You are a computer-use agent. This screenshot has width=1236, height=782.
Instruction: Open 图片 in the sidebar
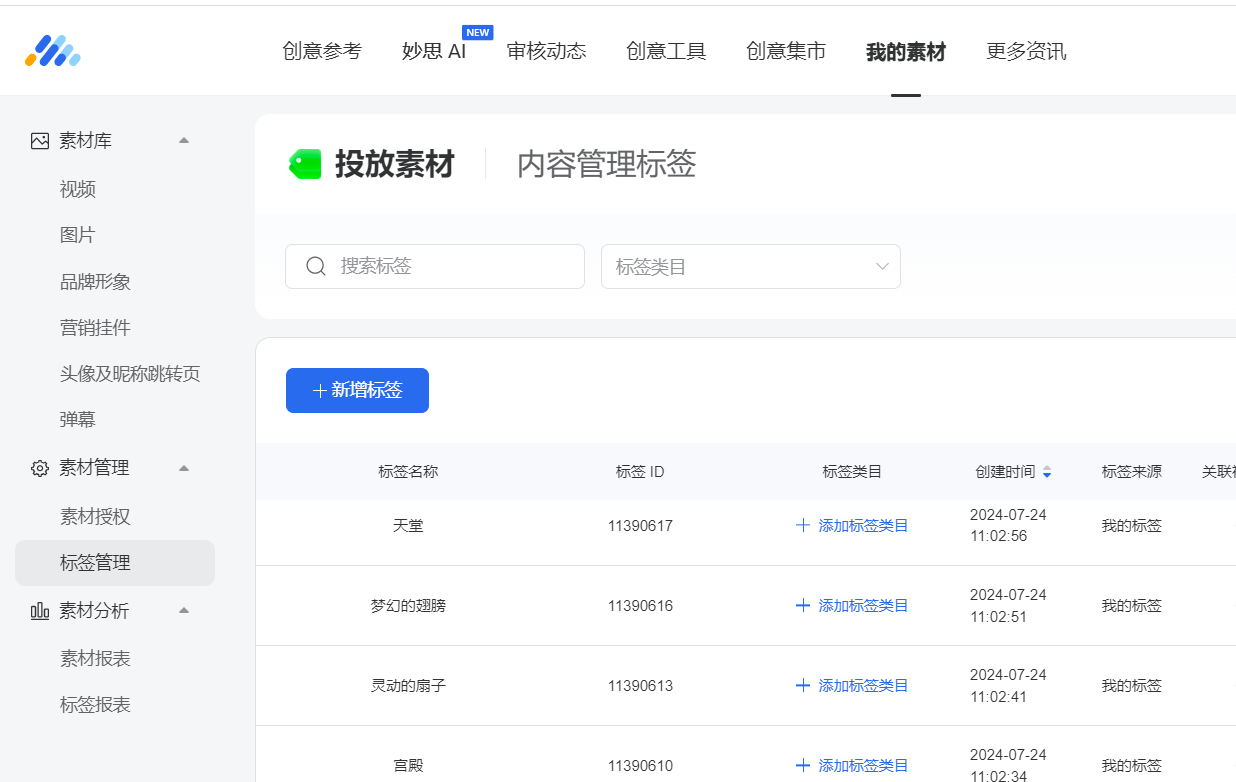[78, 236]
